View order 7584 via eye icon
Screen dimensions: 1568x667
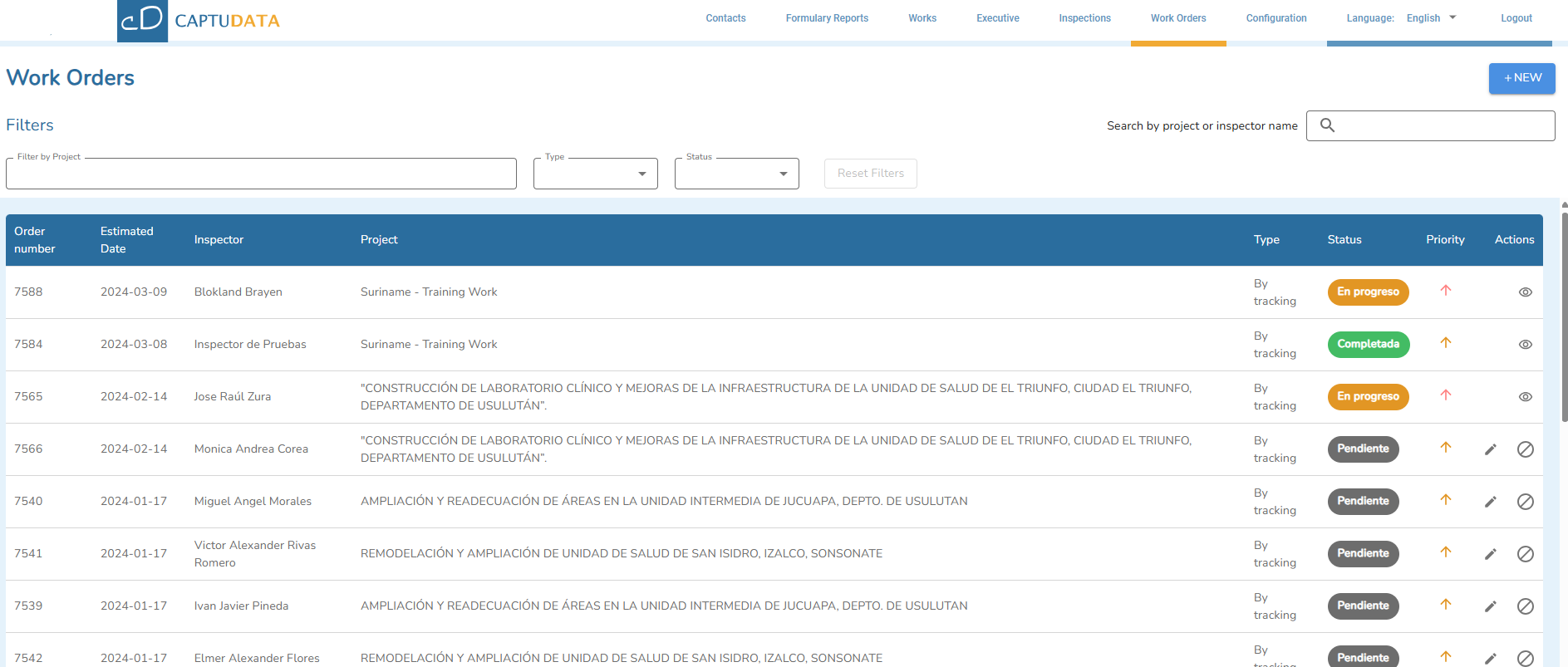point(1525,345)
